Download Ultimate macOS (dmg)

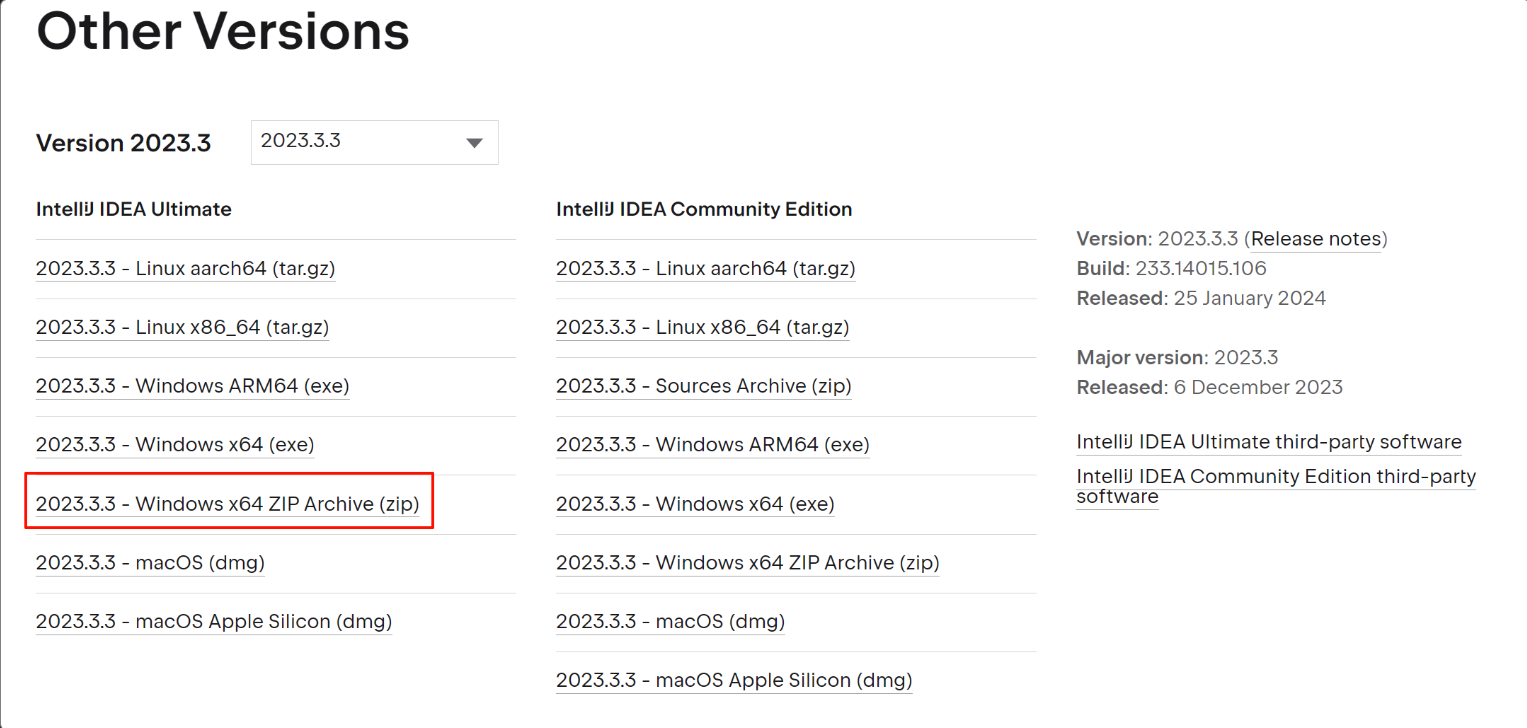(150, 562)
